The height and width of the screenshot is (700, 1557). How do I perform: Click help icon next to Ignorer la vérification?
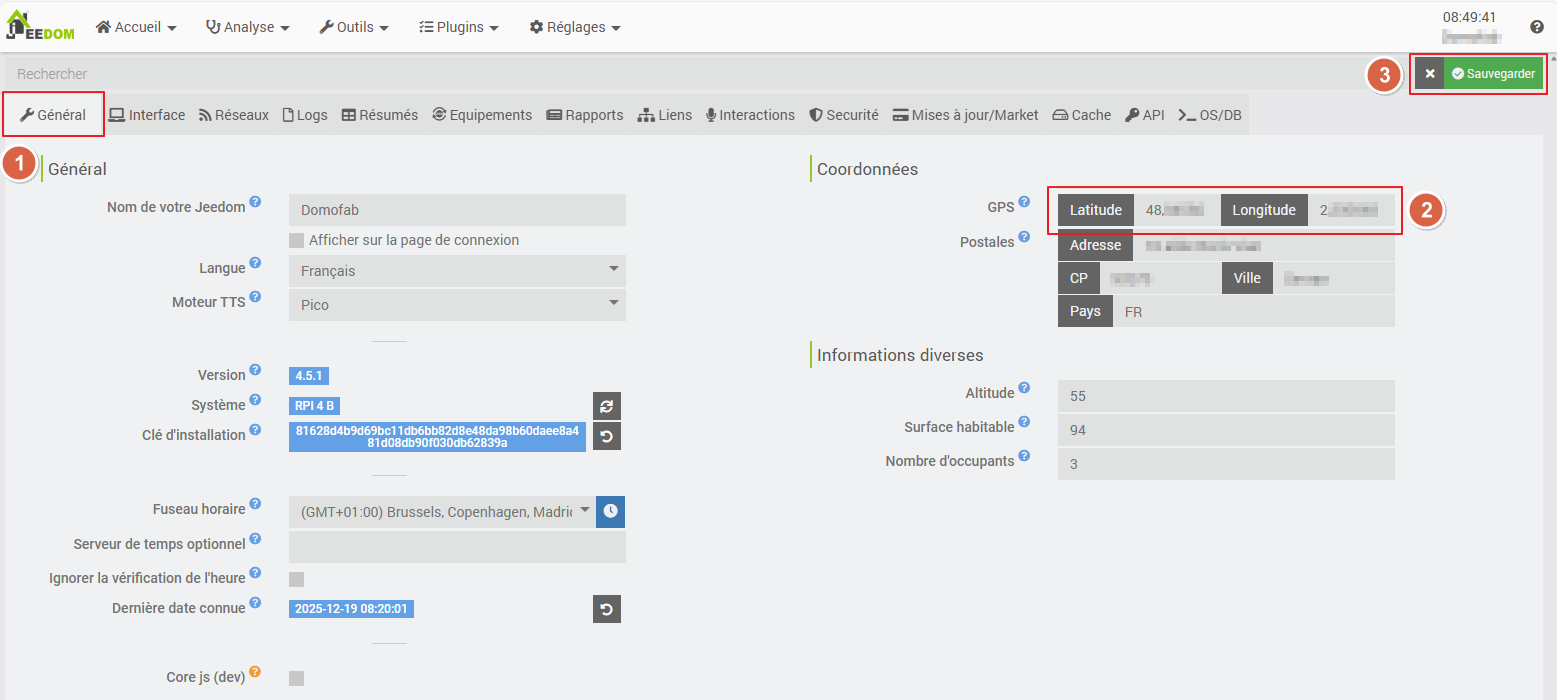(255, 573)
